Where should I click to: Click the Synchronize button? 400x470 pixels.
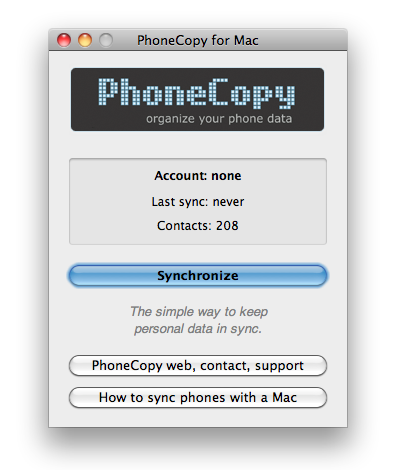[198, 275]
